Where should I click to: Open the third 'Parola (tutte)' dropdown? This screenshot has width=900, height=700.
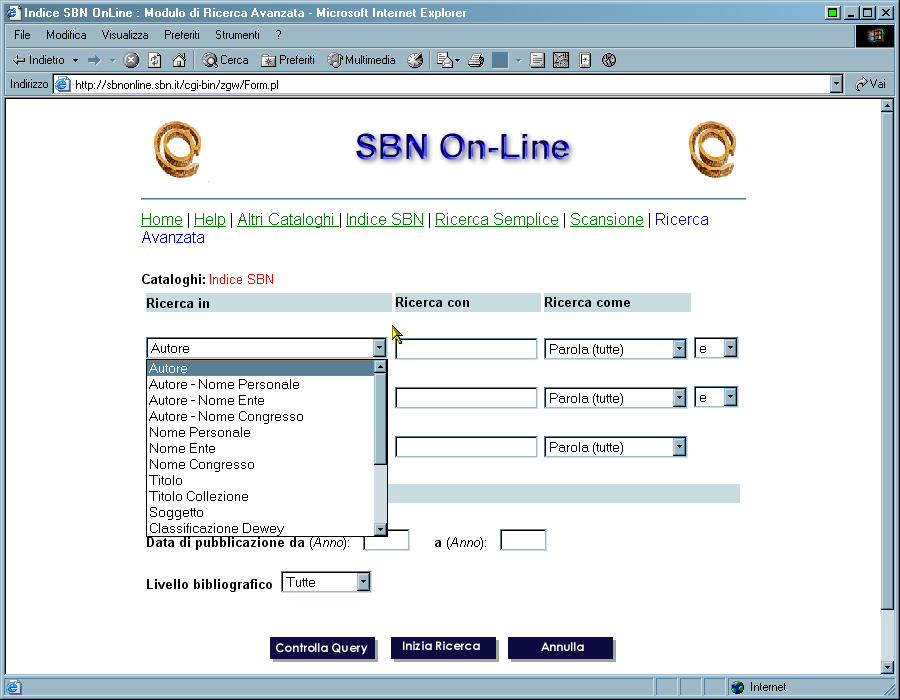click(x=615, y=447)
